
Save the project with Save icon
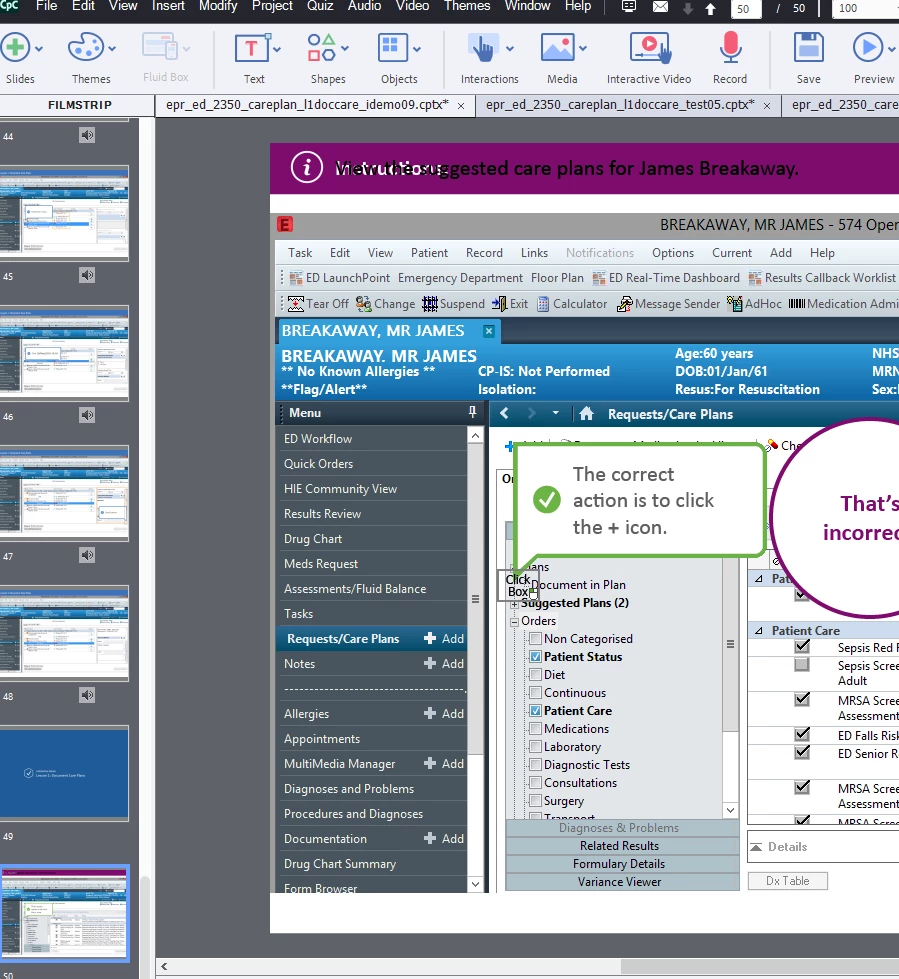(808, 47)
